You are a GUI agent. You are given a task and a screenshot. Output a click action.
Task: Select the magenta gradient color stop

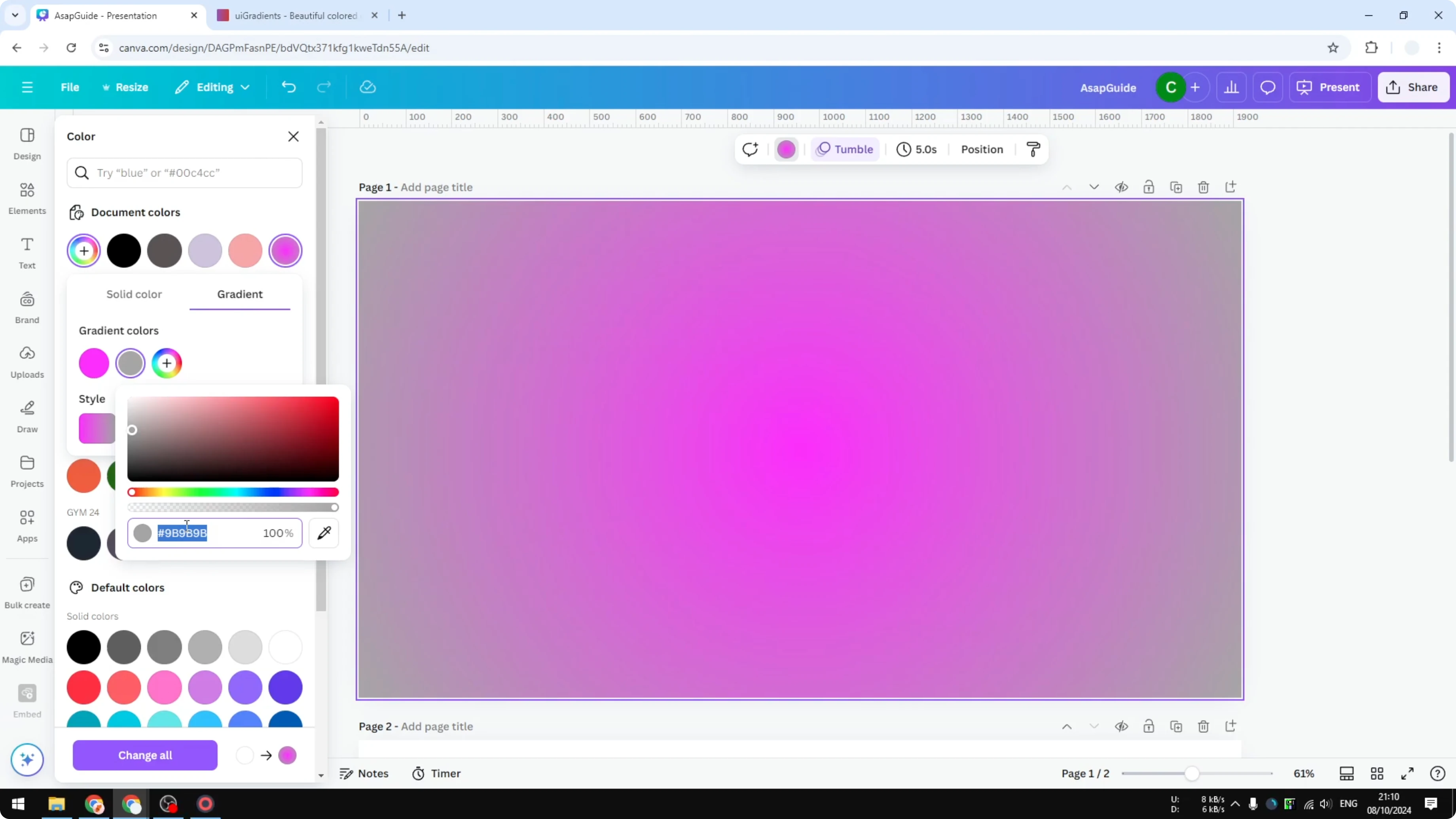(x=93, y=363)
